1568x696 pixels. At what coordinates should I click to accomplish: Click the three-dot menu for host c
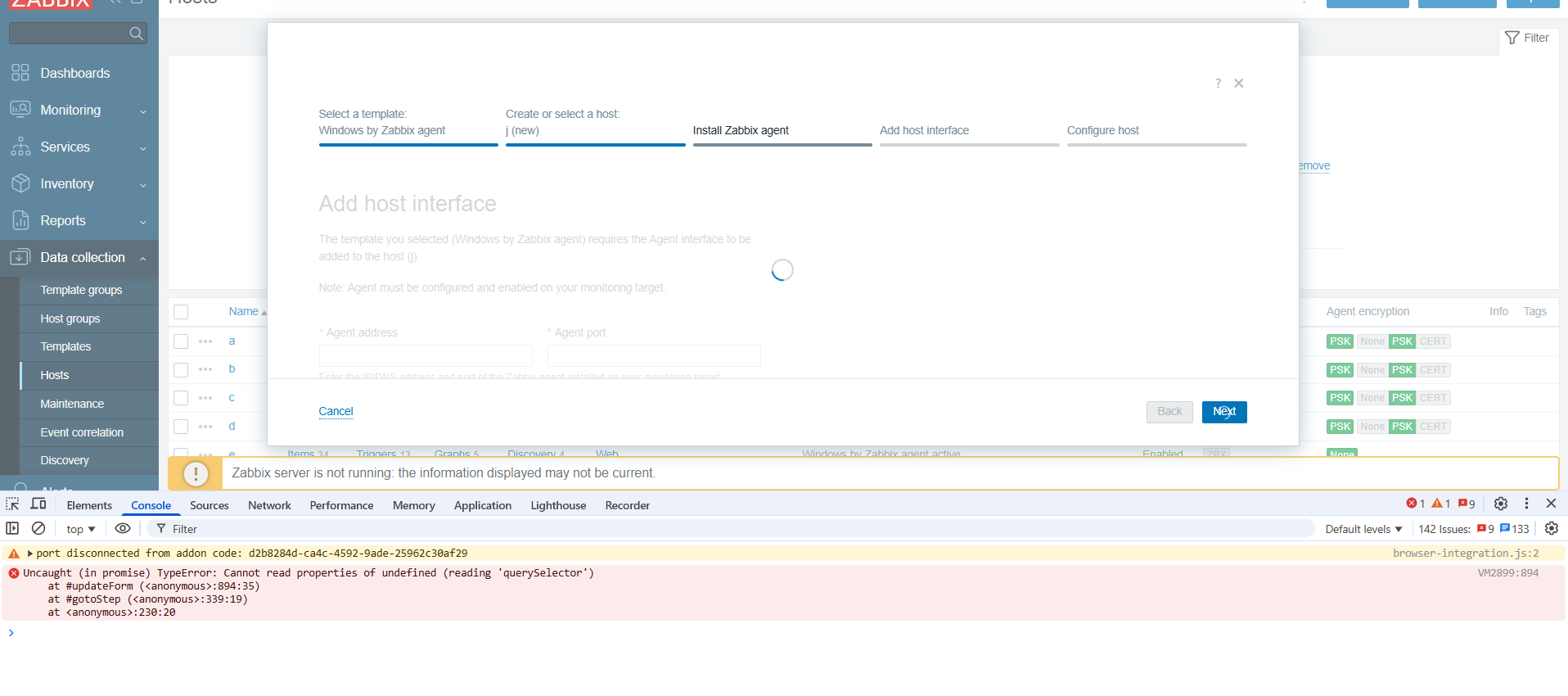(205, 398)
